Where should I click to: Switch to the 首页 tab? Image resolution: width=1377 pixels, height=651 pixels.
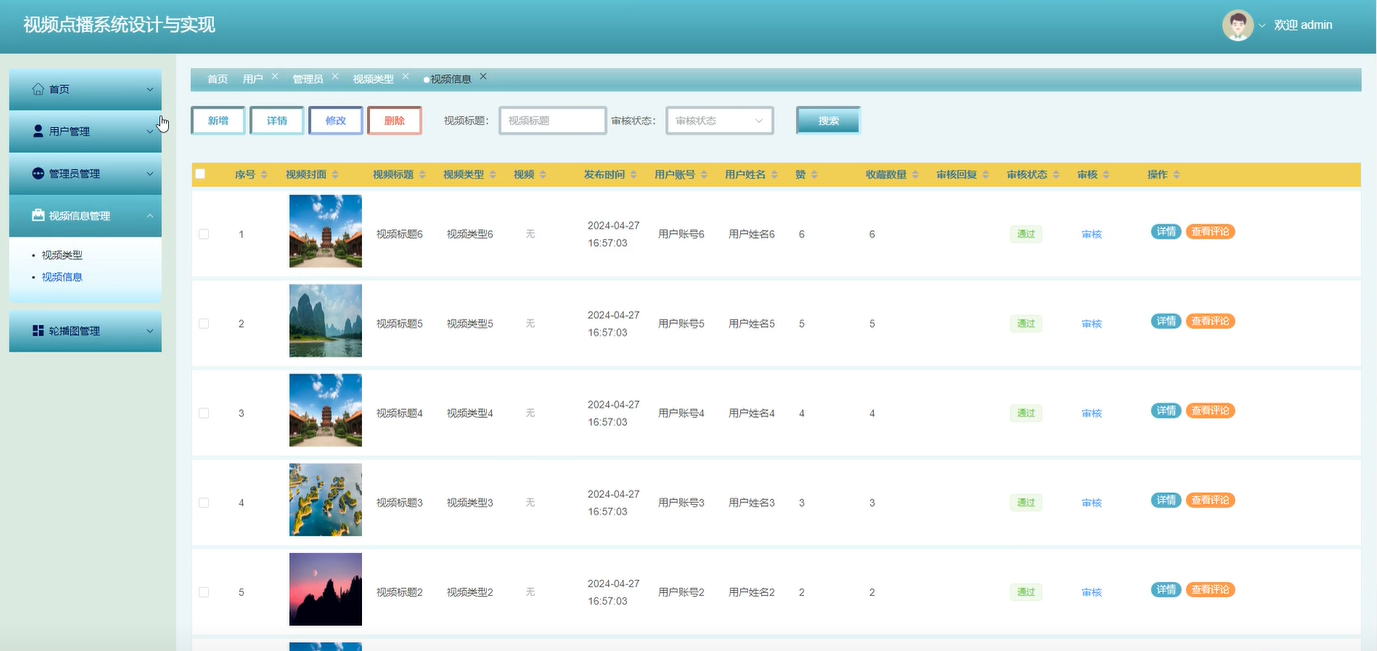(x=217, y=79)
